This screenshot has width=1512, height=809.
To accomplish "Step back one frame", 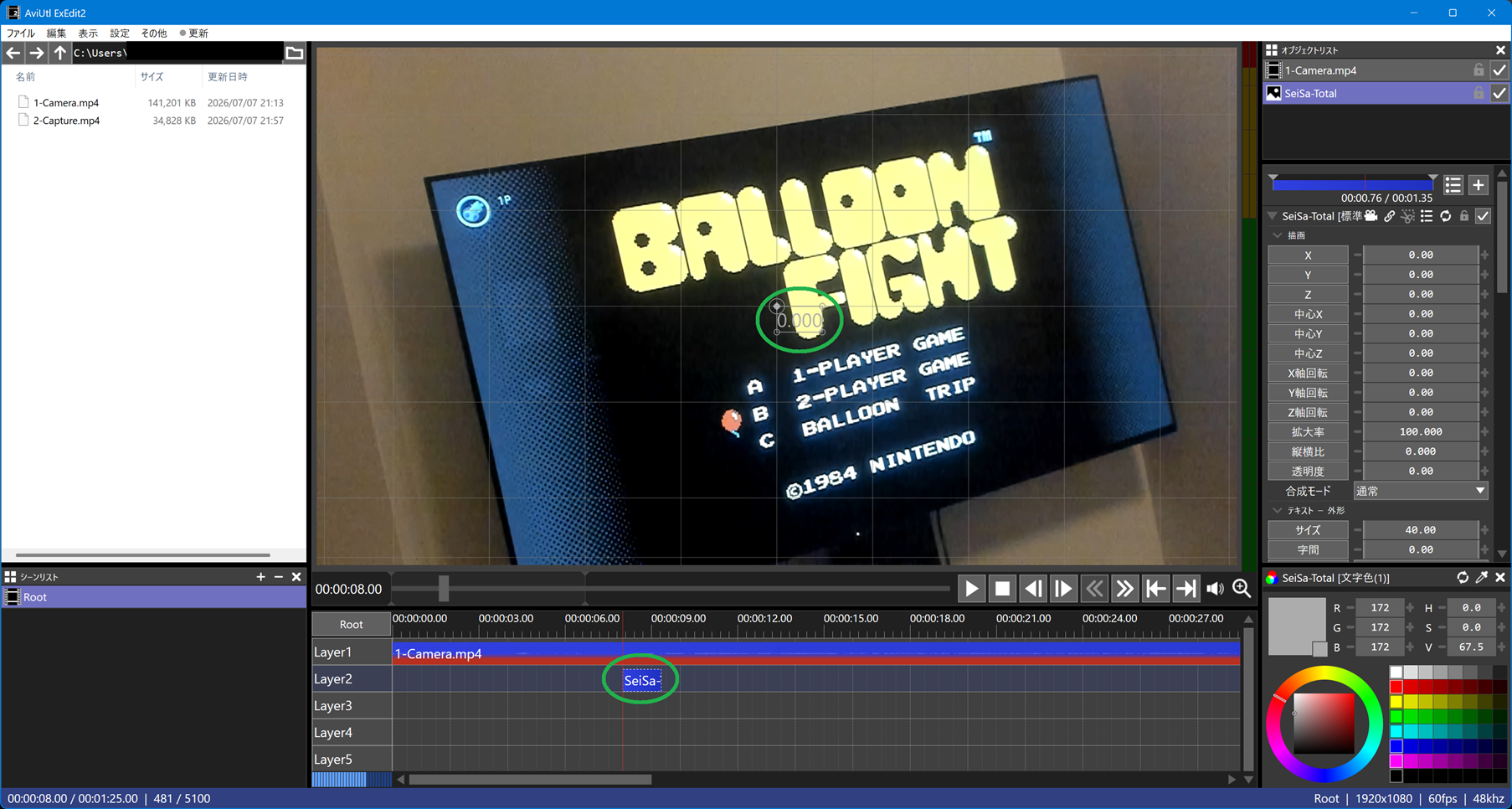I will 1033,589.
